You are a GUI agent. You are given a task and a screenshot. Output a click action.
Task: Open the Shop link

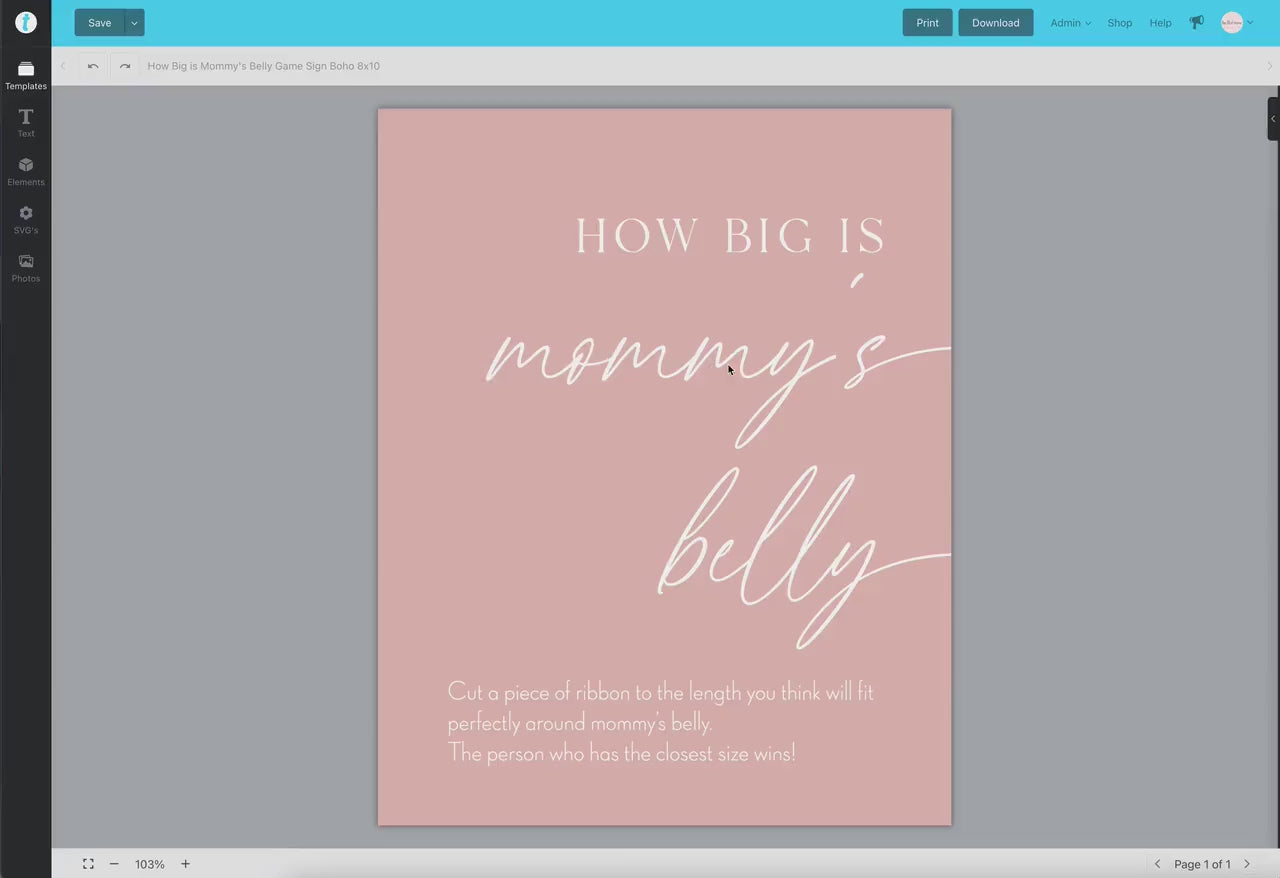(x=1119, y=23)
